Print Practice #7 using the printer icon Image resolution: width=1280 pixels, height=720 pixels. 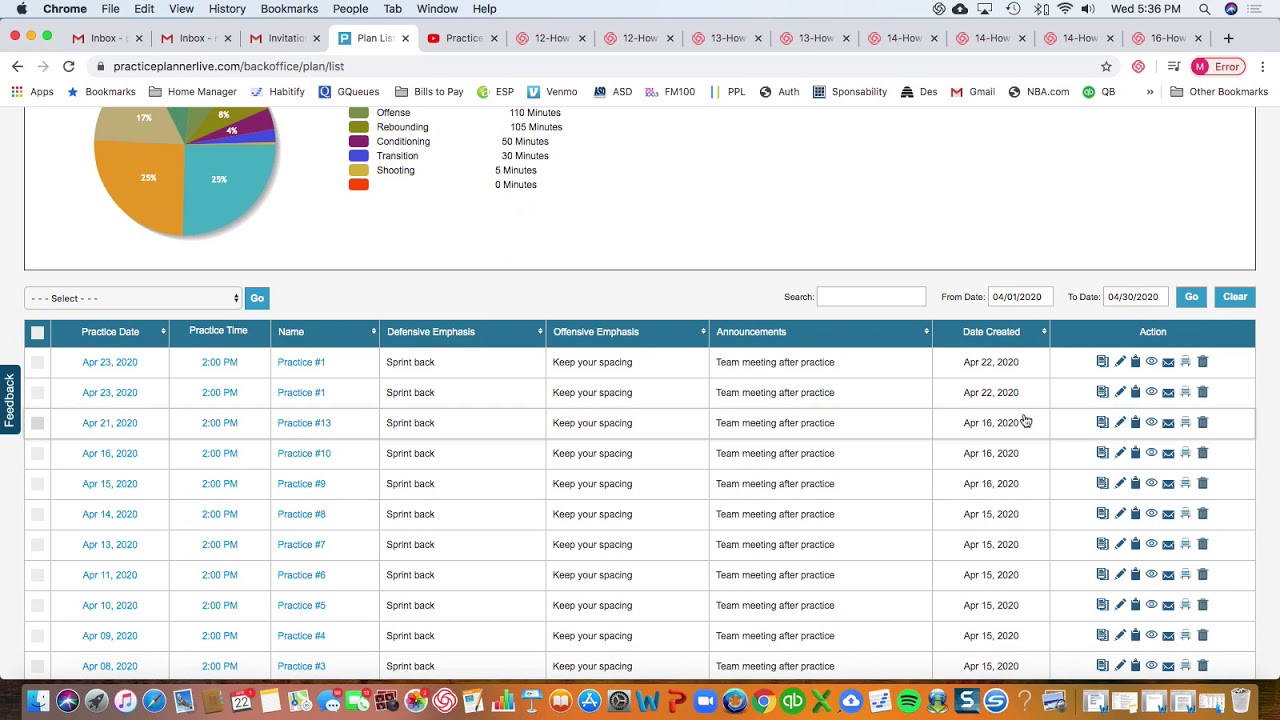pos(1185,544)
